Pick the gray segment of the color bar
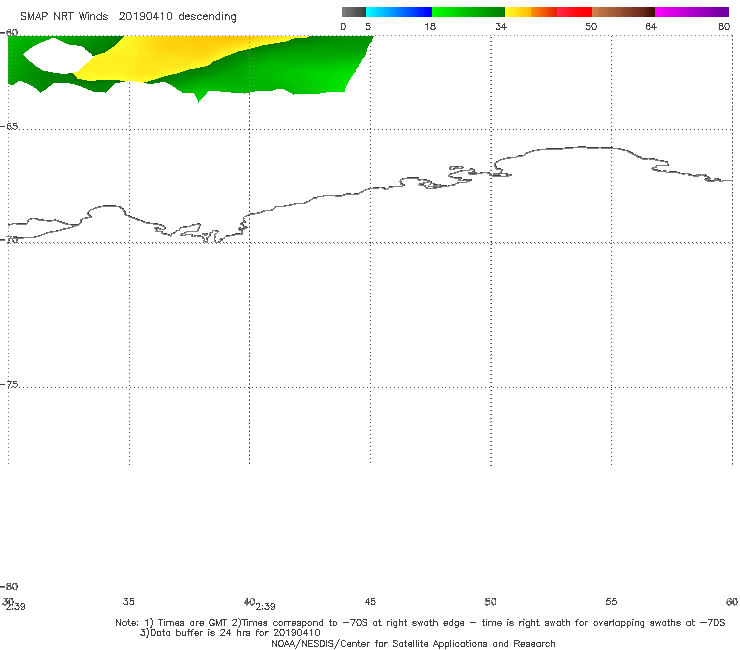Screen dimensions: 740x650 point(354,12)
